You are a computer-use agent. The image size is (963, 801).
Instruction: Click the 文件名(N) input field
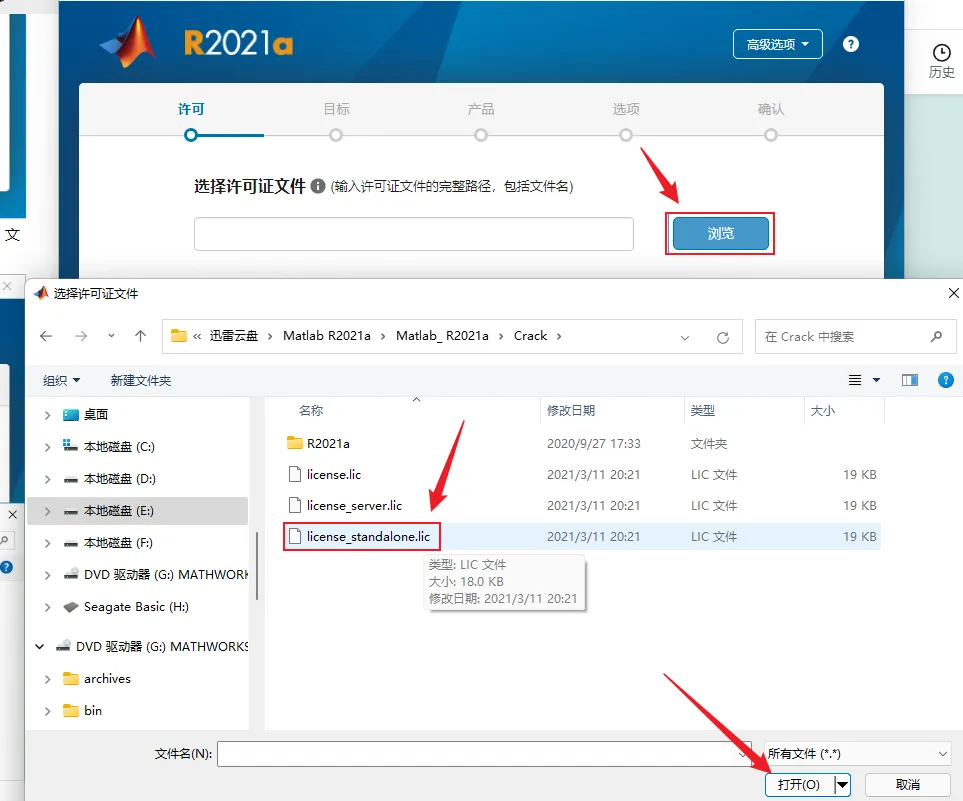[x=484, y=754]
